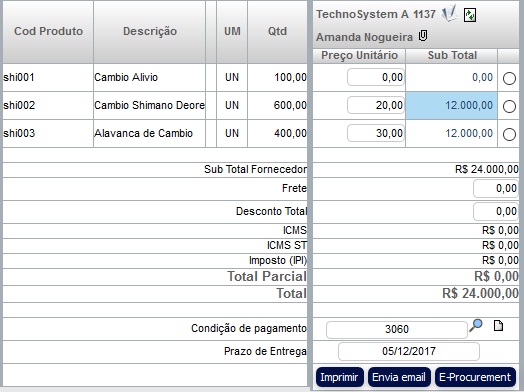Click the Prazo de Entrega label
524x392 pixels.
pos(265,352)
